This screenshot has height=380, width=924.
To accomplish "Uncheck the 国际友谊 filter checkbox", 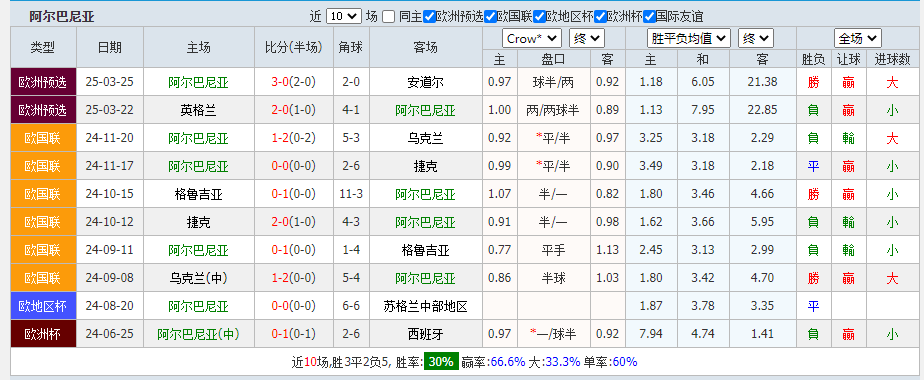I will coord(649,16).
